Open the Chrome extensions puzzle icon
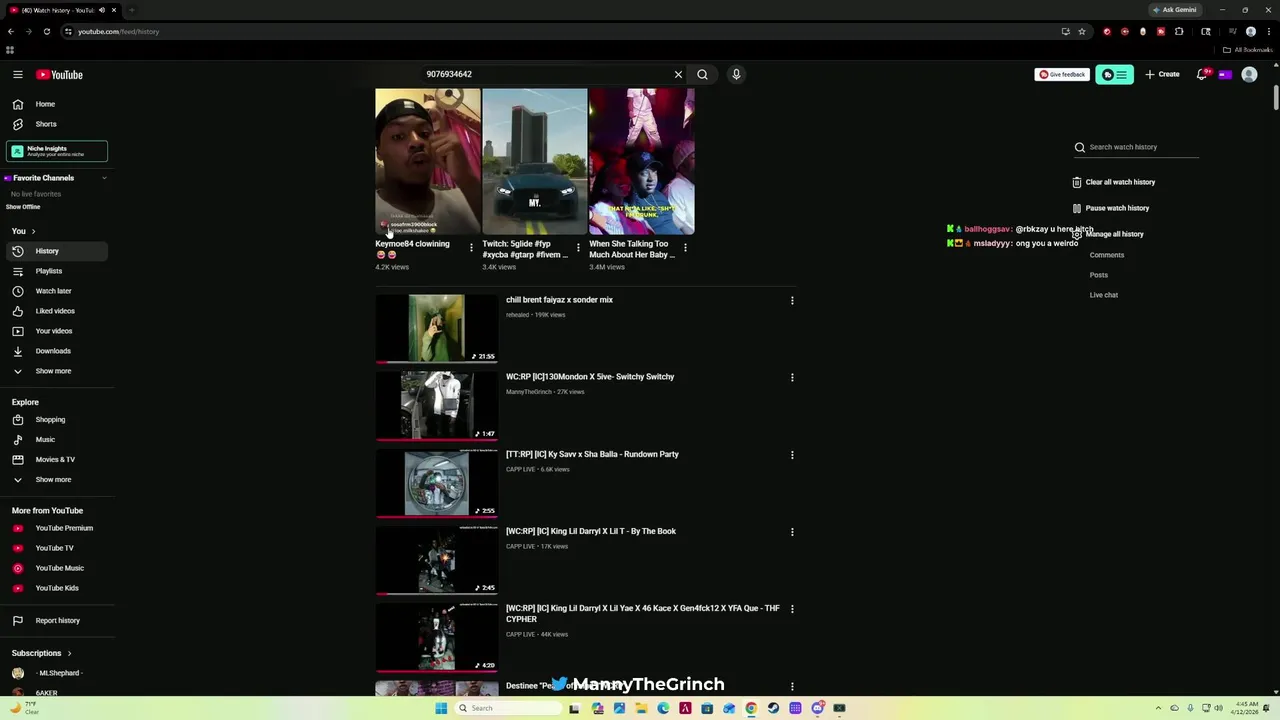Screen dimensions: 1280x720 (1179, 31)
